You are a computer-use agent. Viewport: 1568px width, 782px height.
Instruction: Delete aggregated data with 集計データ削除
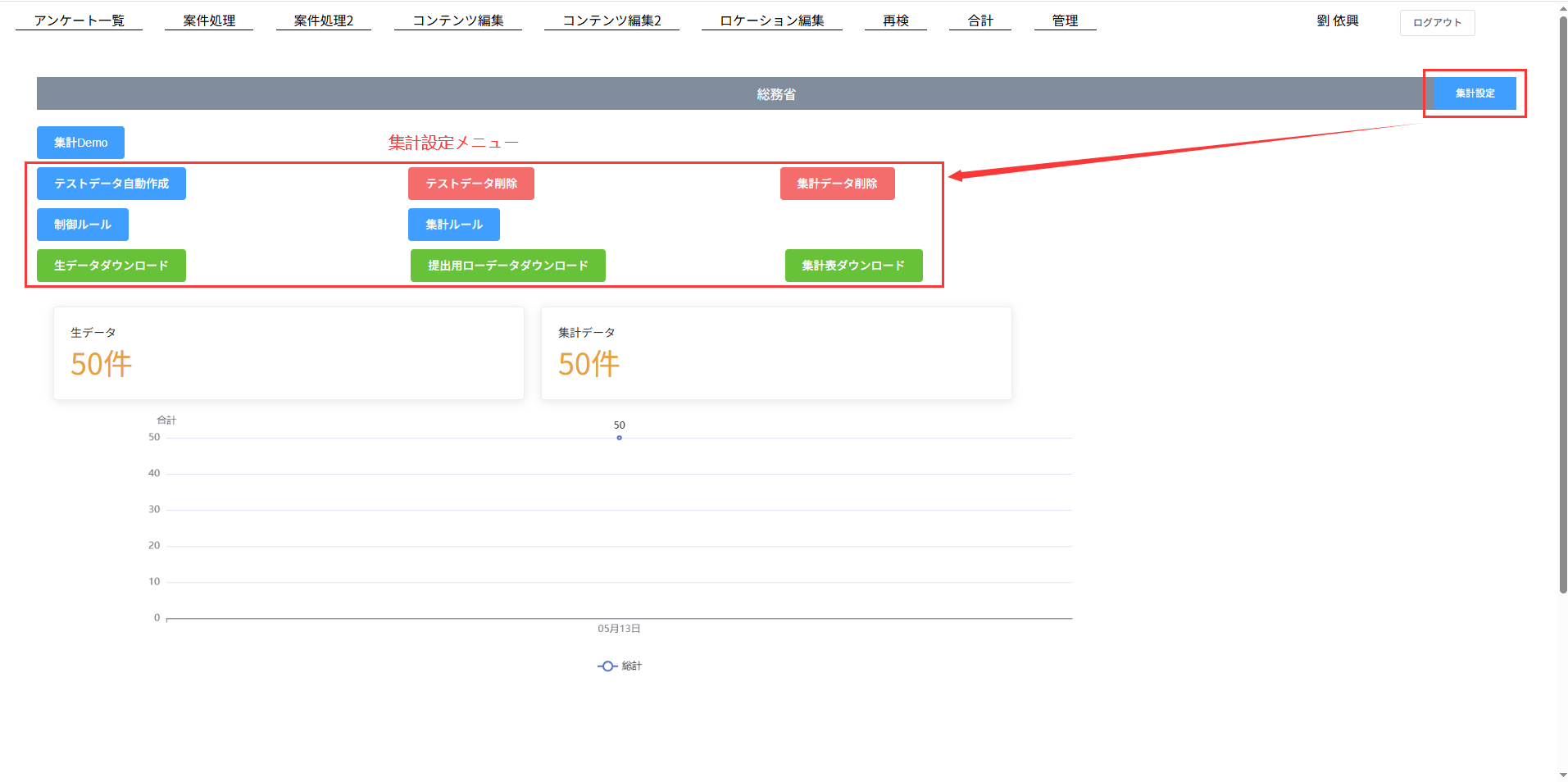click(837, 184)
